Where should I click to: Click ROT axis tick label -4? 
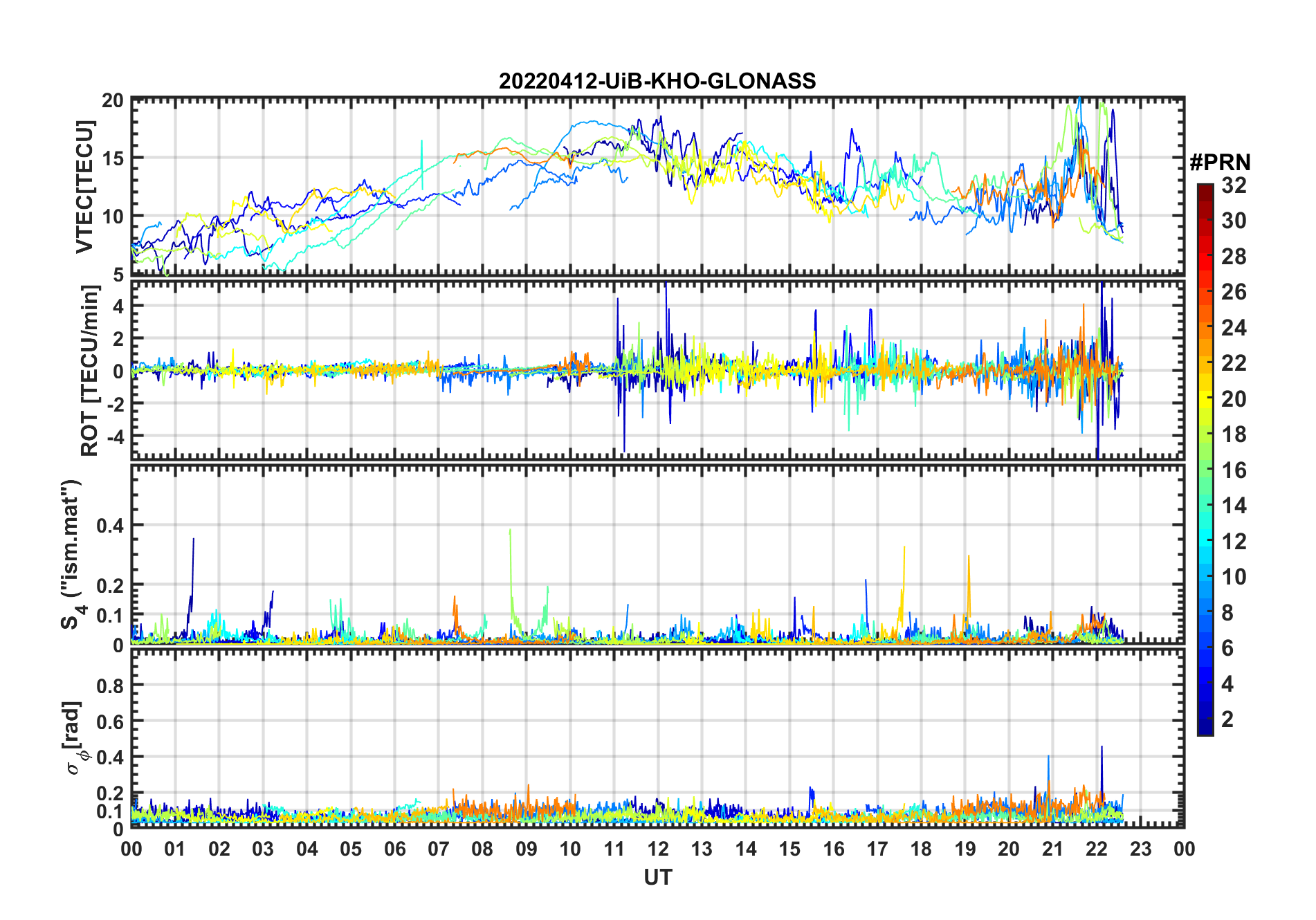tap(115, 436)
